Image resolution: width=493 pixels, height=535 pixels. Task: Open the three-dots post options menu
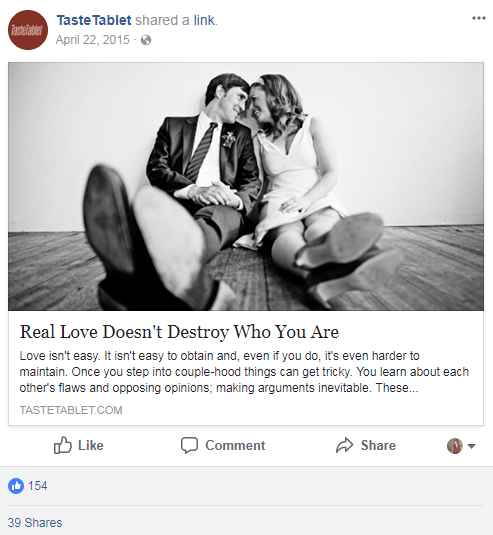pyautogui.click(x=478, y=18)
